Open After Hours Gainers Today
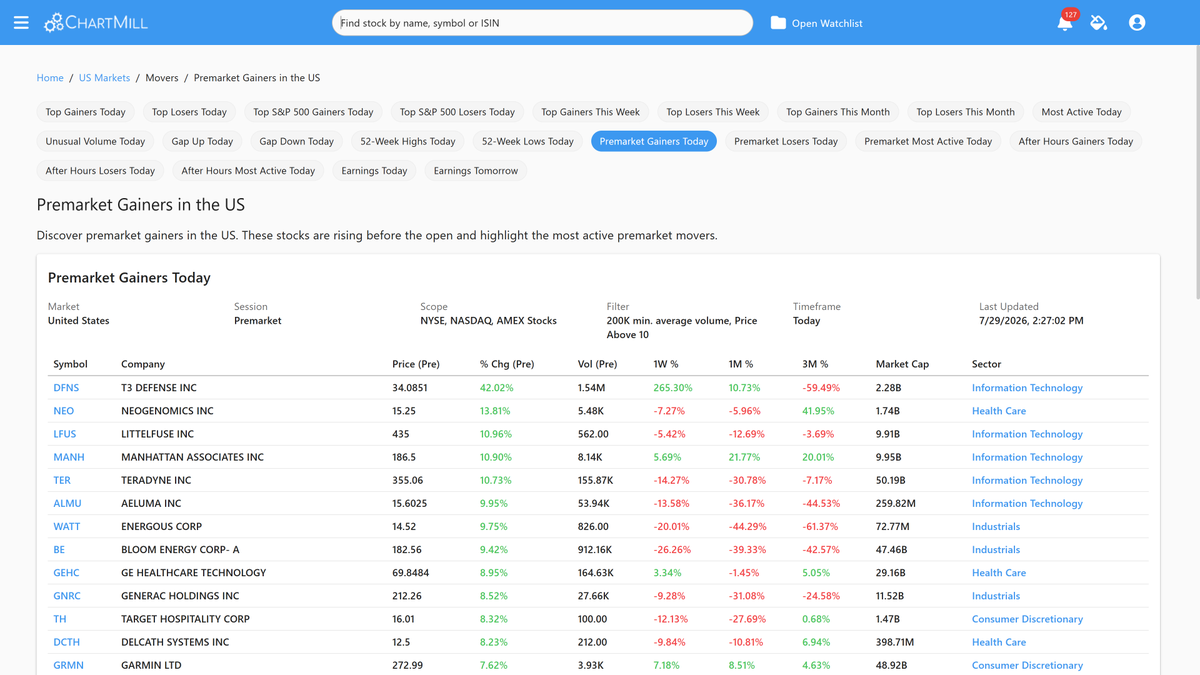Screen dimensions: 1200x675 [x=1076, y=141]
